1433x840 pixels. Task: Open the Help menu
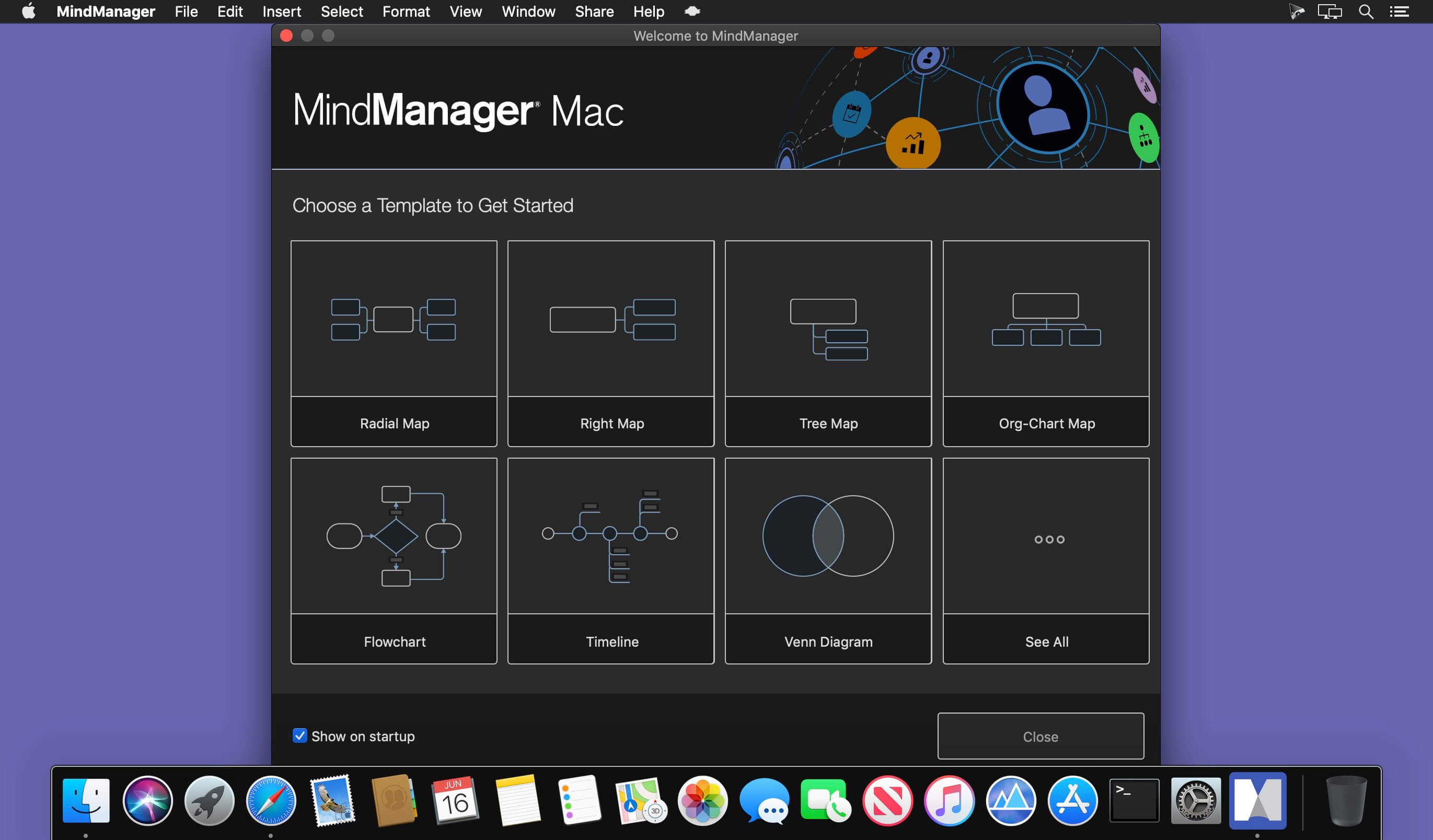coord(649,11)
